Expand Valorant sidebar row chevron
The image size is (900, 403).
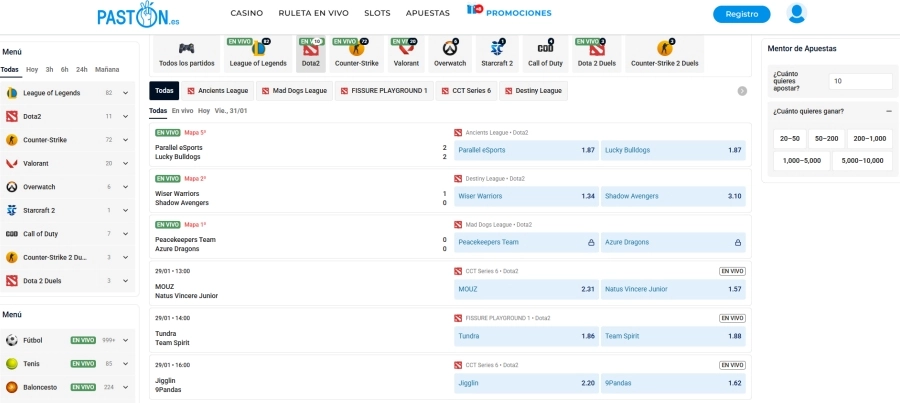pos(126,164)
